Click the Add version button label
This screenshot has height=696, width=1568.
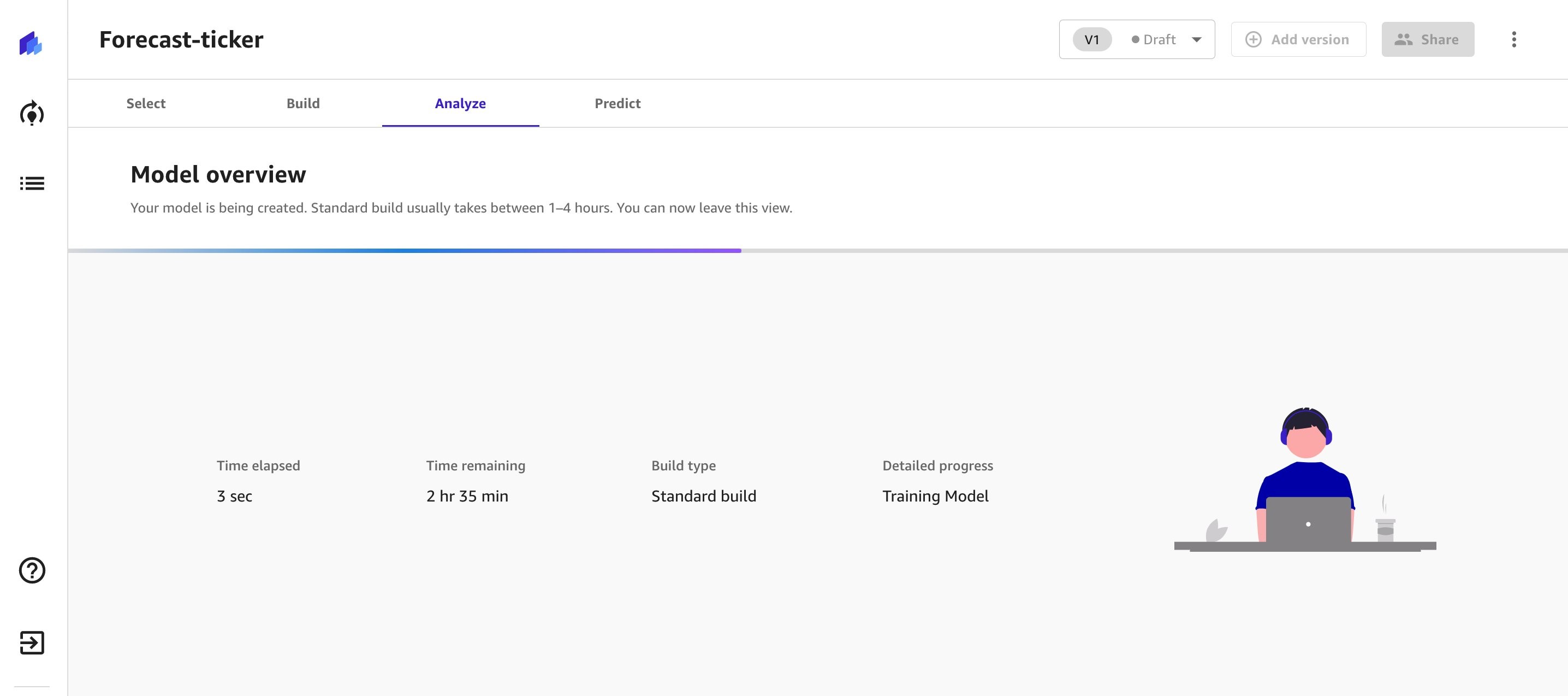point(1310,39)
